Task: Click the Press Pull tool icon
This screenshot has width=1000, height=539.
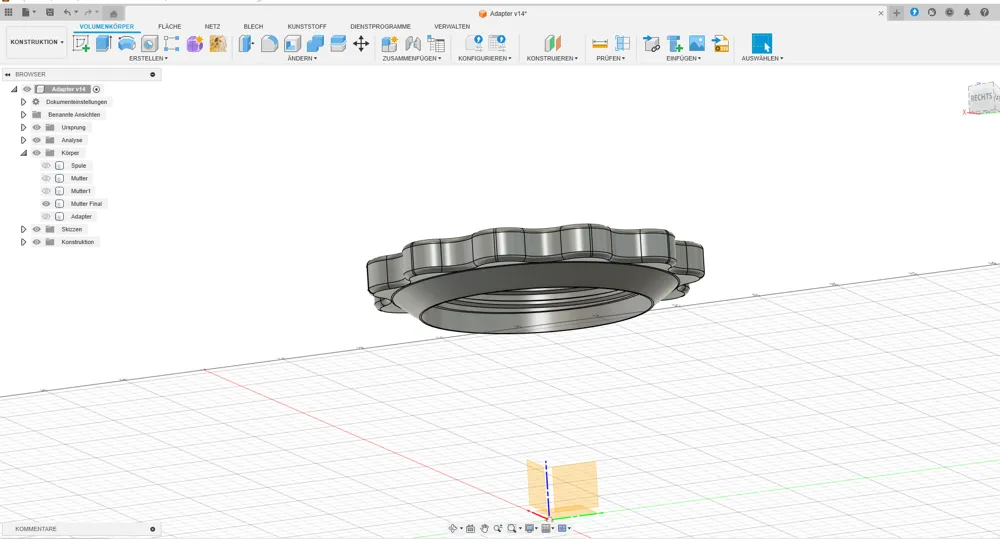Action: pos(246,43)
